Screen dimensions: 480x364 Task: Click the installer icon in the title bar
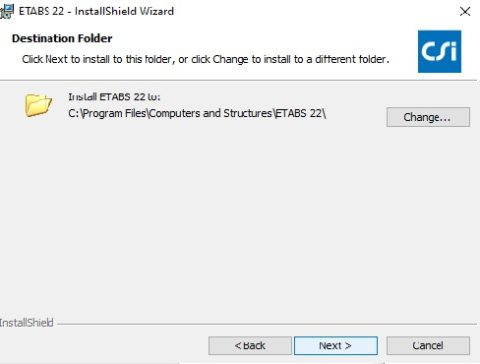[x=7, y=11]
